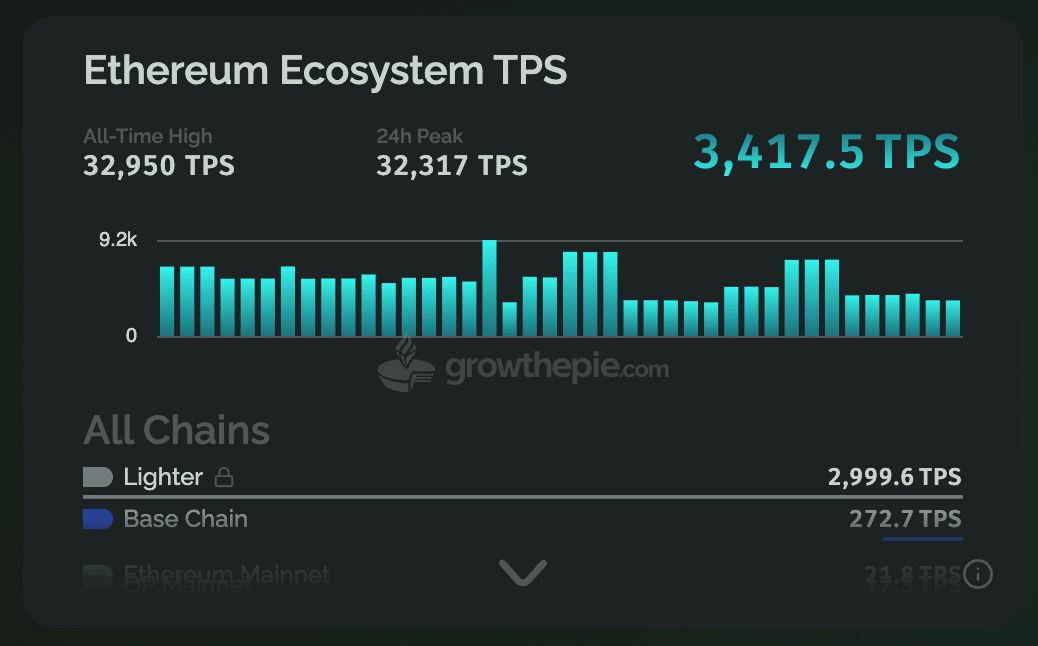Open the growthepie.com watermark text
The height and width of the screenshot is (646, 1038).
point(556,368)
